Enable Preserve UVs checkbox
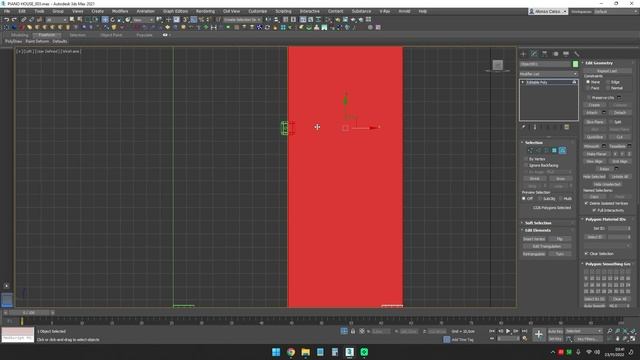The height and width of the screenshot is (360, 640). (x=589, y=98)
